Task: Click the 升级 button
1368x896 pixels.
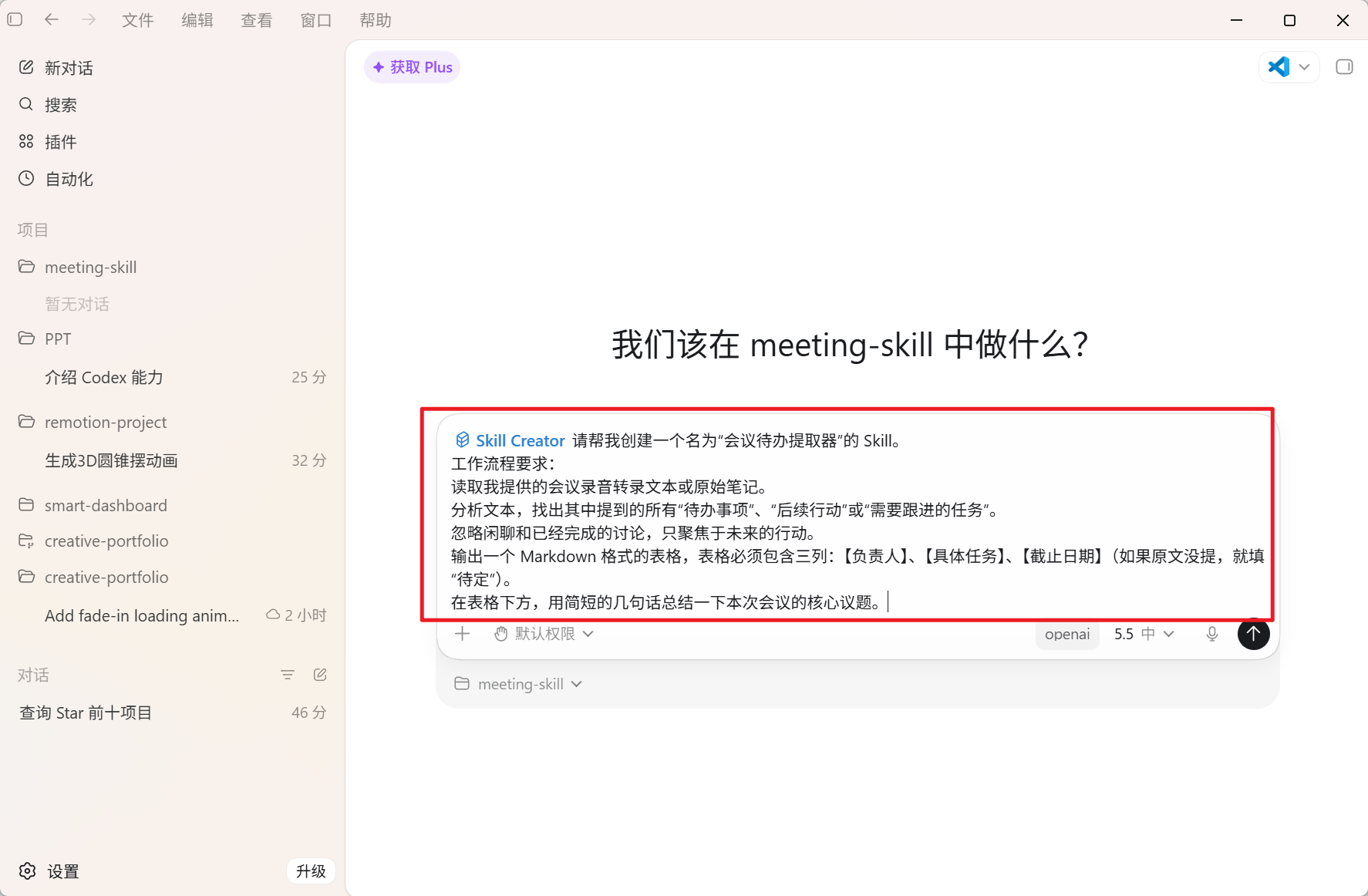Action: pyautogui.click(x=312, y=871)
